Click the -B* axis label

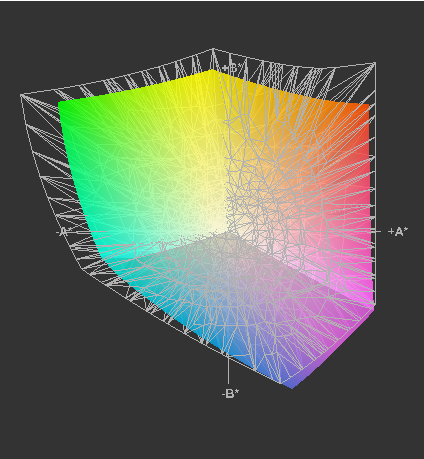pos(230,393)
